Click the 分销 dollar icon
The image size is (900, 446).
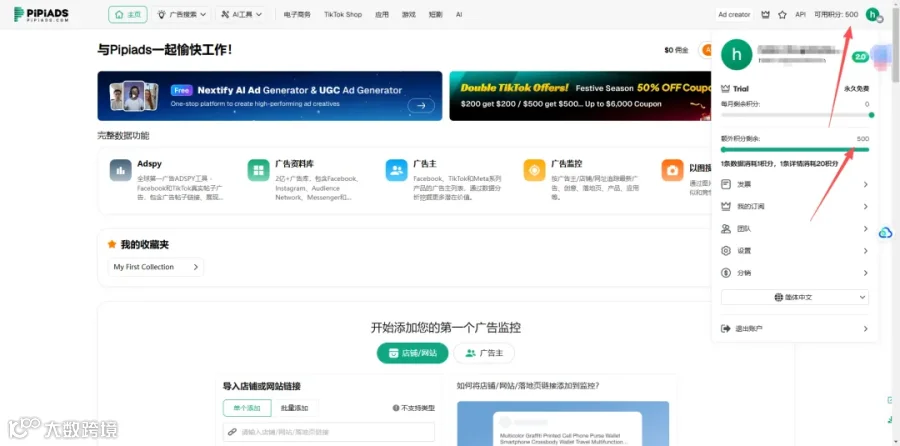pyautogui.click(x=726, y=273)
